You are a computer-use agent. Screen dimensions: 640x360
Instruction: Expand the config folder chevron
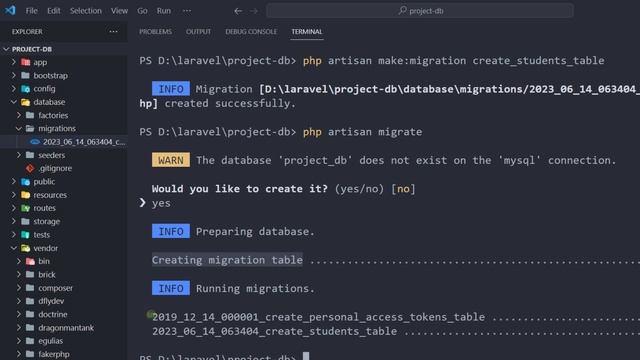click(13, 89)
